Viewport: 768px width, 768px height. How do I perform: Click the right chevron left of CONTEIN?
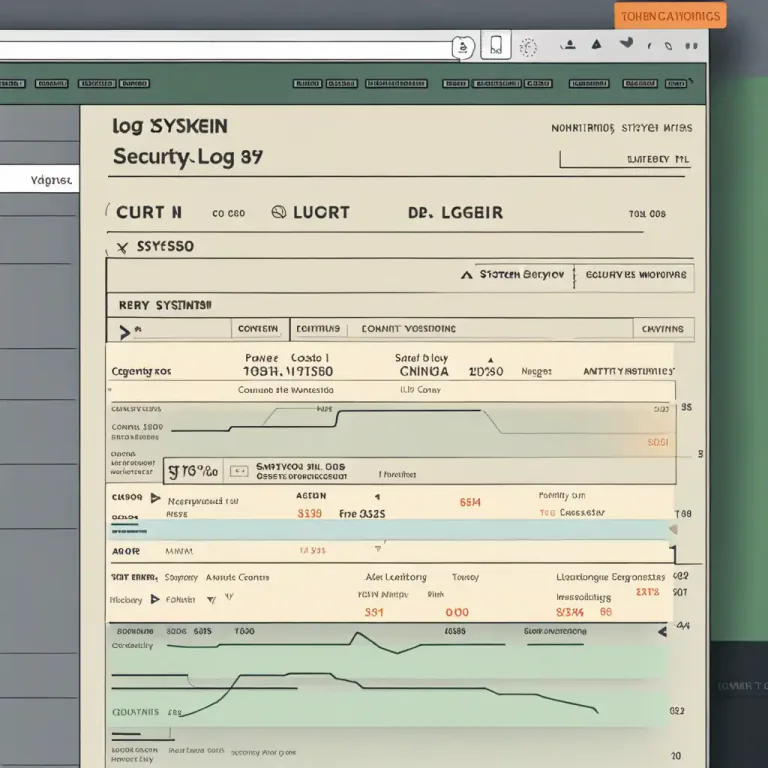pos(125,333)
